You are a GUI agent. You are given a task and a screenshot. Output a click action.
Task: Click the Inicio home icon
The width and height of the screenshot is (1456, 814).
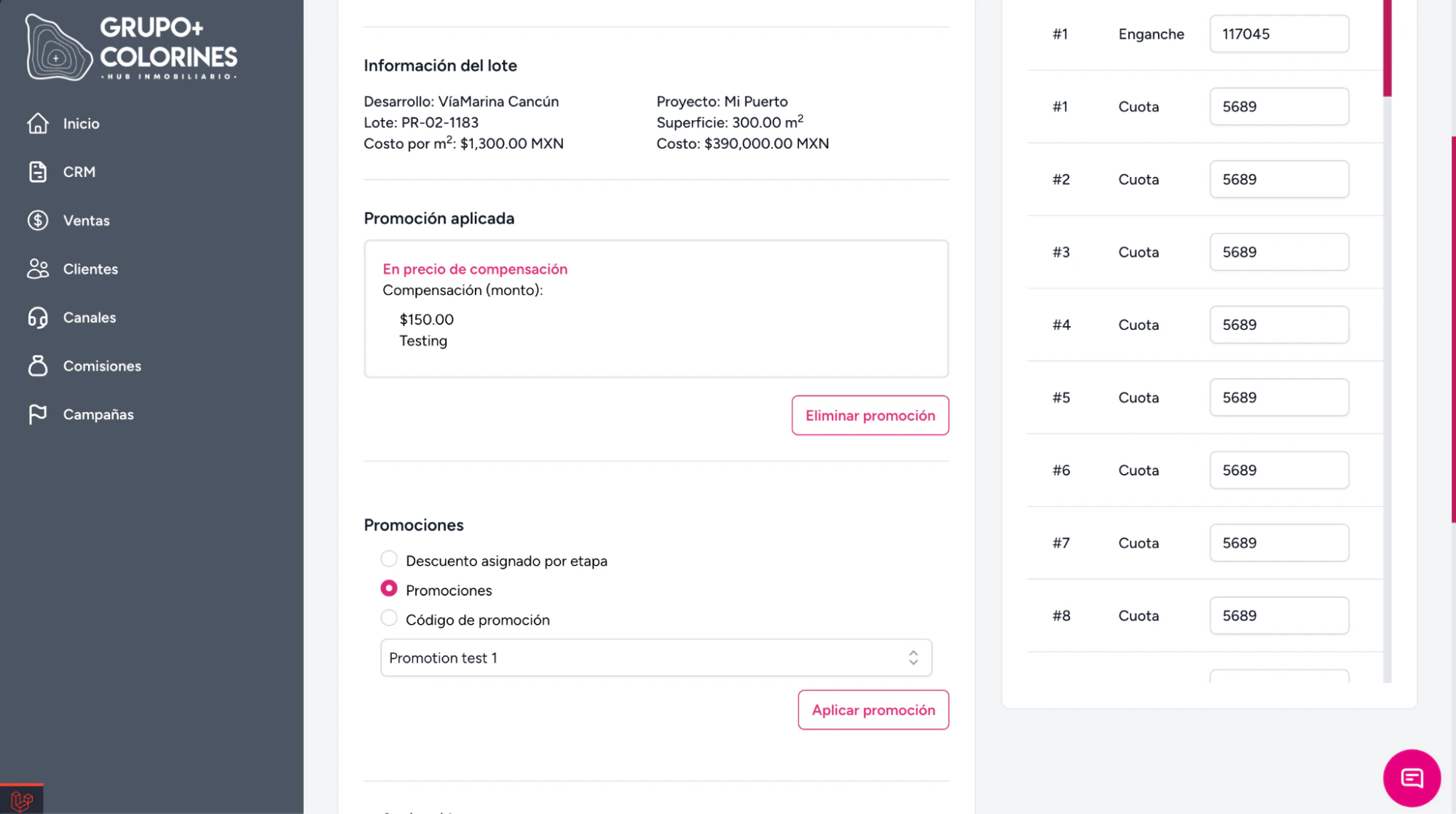[x=38, y=124]
